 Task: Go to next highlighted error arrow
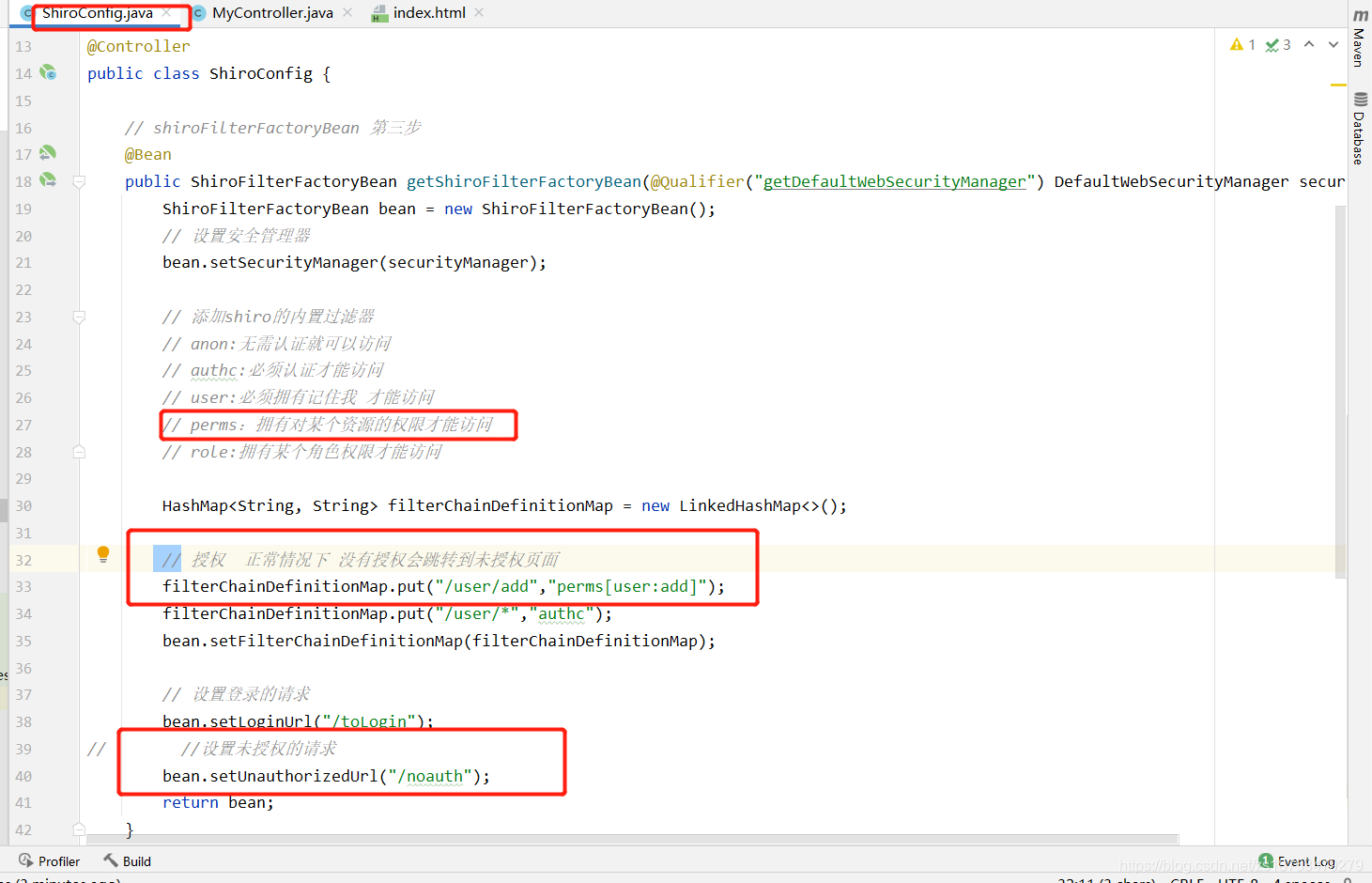click(1333, 45)
